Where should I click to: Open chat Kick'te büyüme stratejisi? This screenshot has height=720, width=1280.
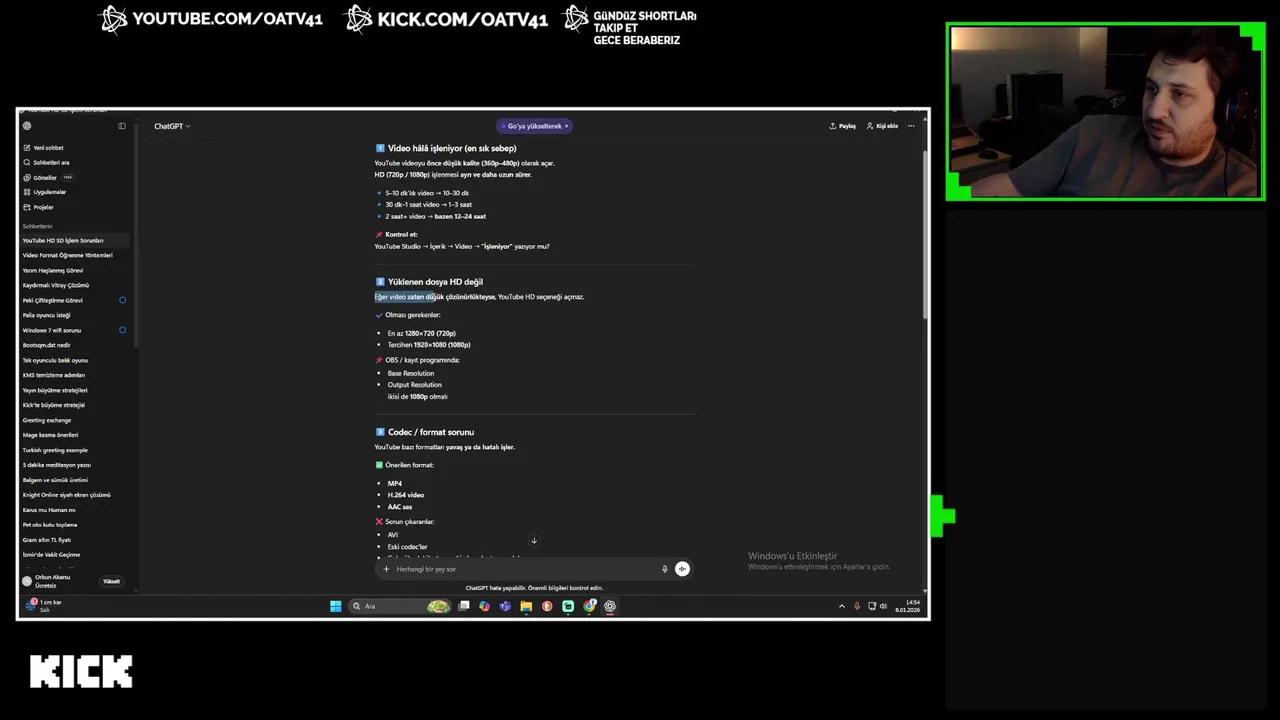coord(54,405)
